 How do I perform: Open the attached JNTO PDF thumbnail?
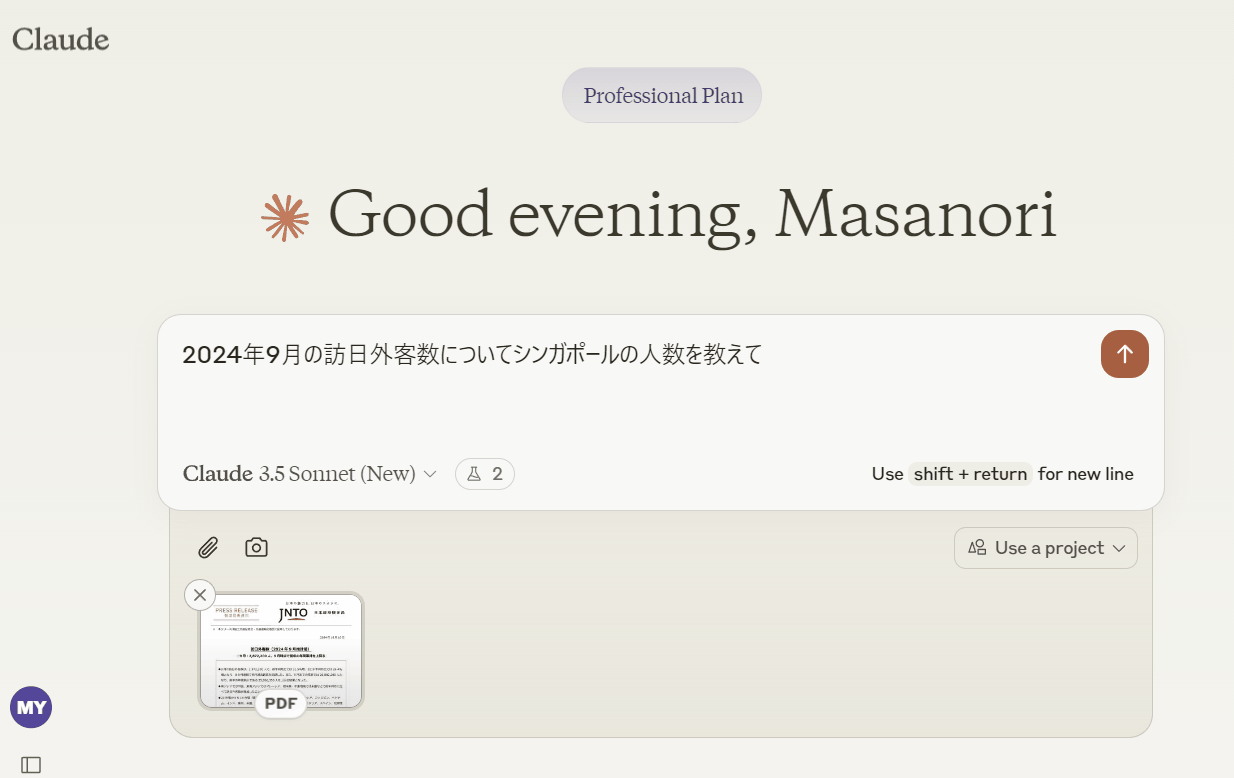pos(281,651)
